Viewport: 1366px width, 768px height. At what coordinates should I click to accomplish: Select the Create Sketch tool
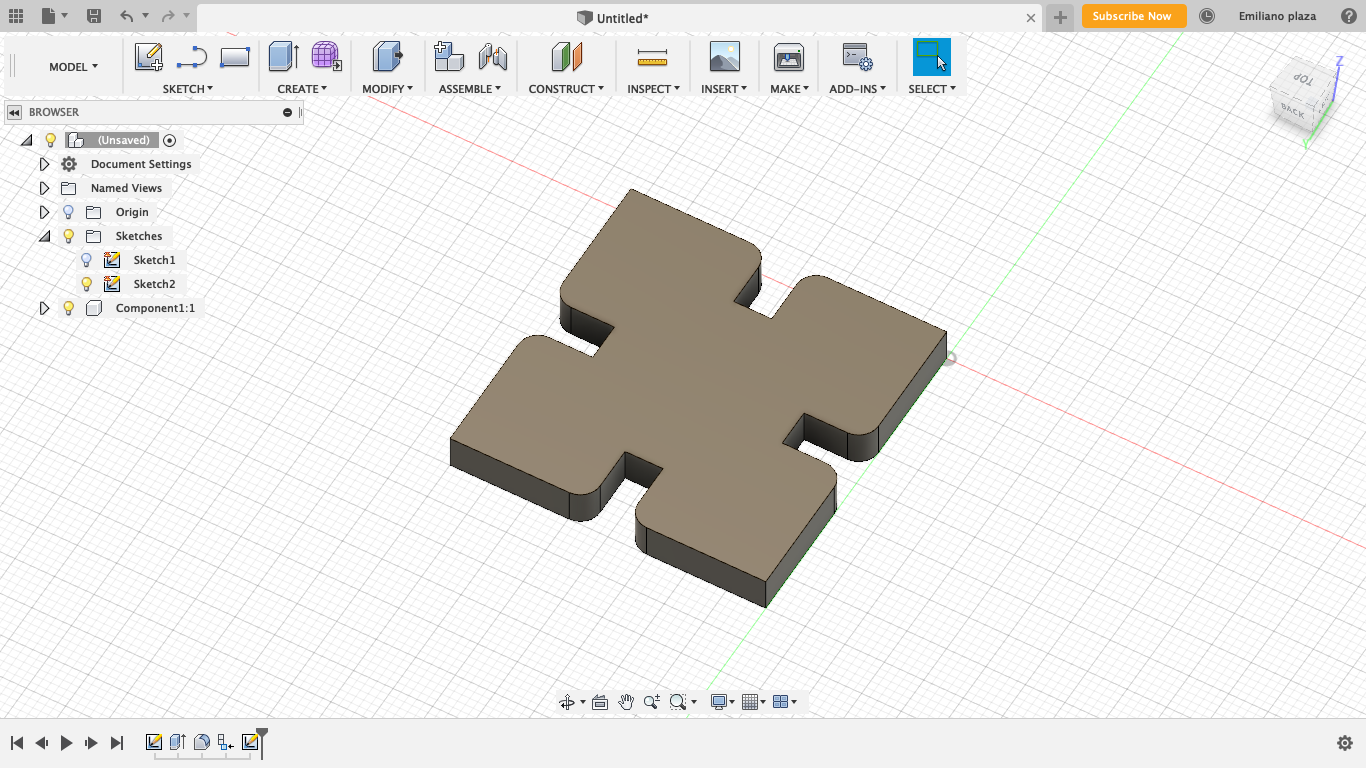click(x=149, y=58)
